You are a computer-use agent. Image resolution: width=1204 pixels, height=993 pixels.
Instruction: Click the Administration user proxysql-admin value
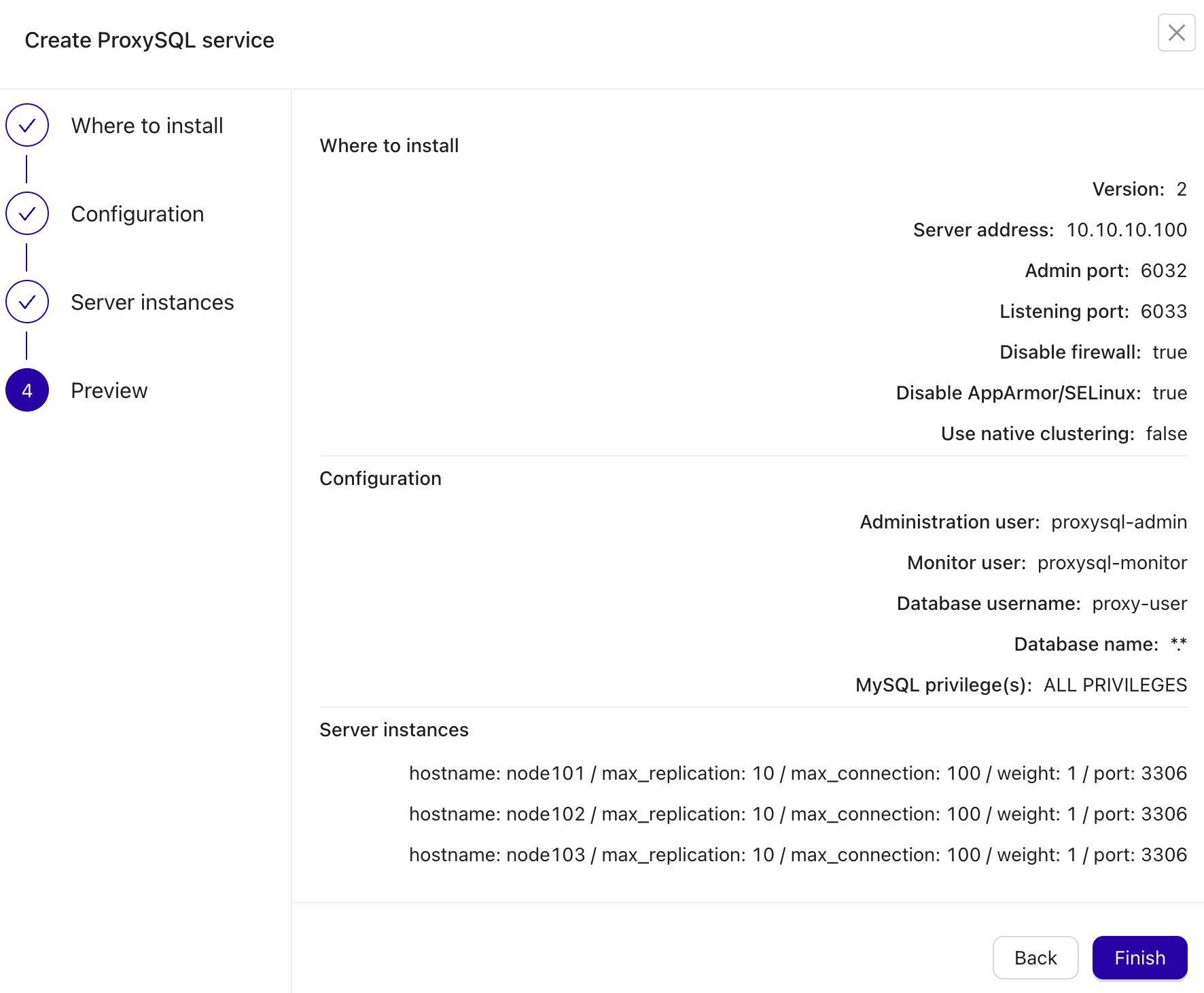(x=1118, y=522)
